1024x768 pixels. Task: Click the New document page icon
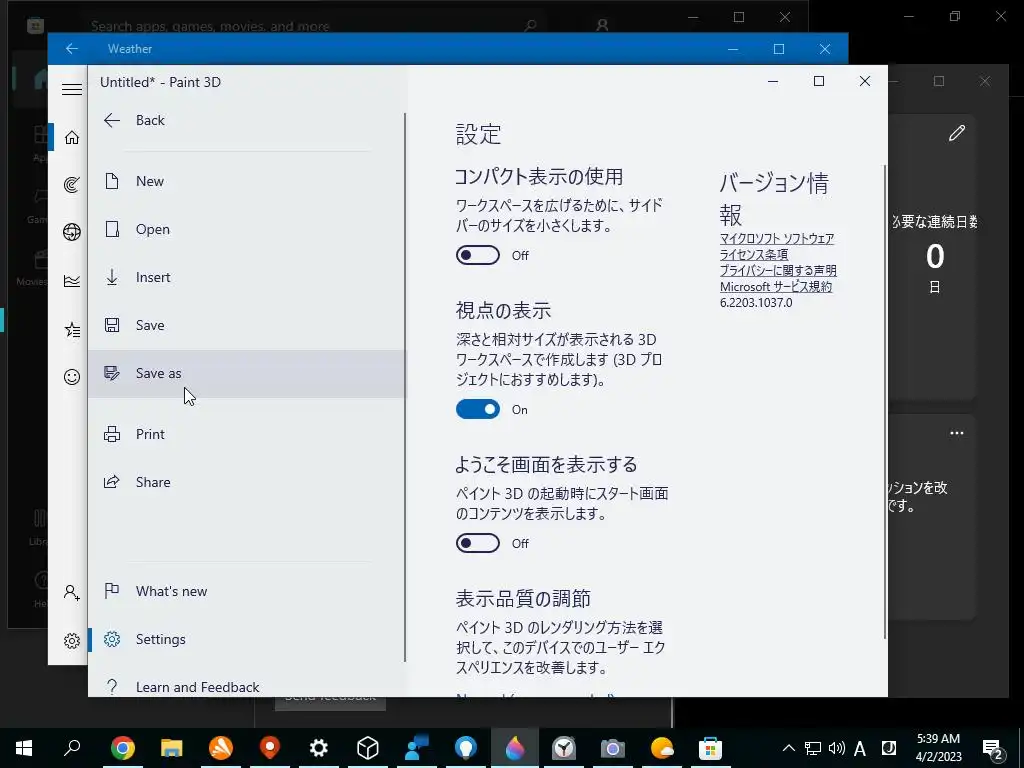pos(112,181)
